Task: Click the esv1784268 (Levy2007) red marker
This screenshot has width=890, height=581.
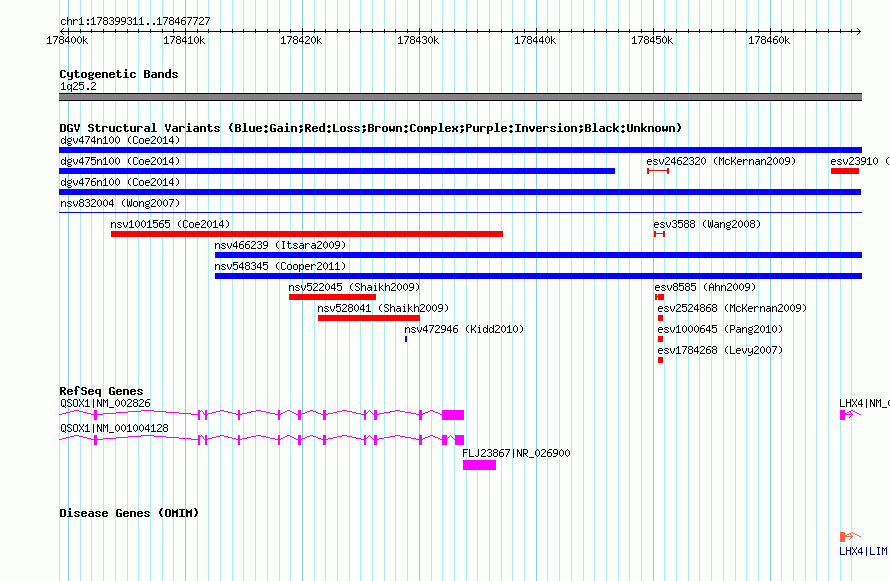Action: pyautogui.click(x=660, y=360)
